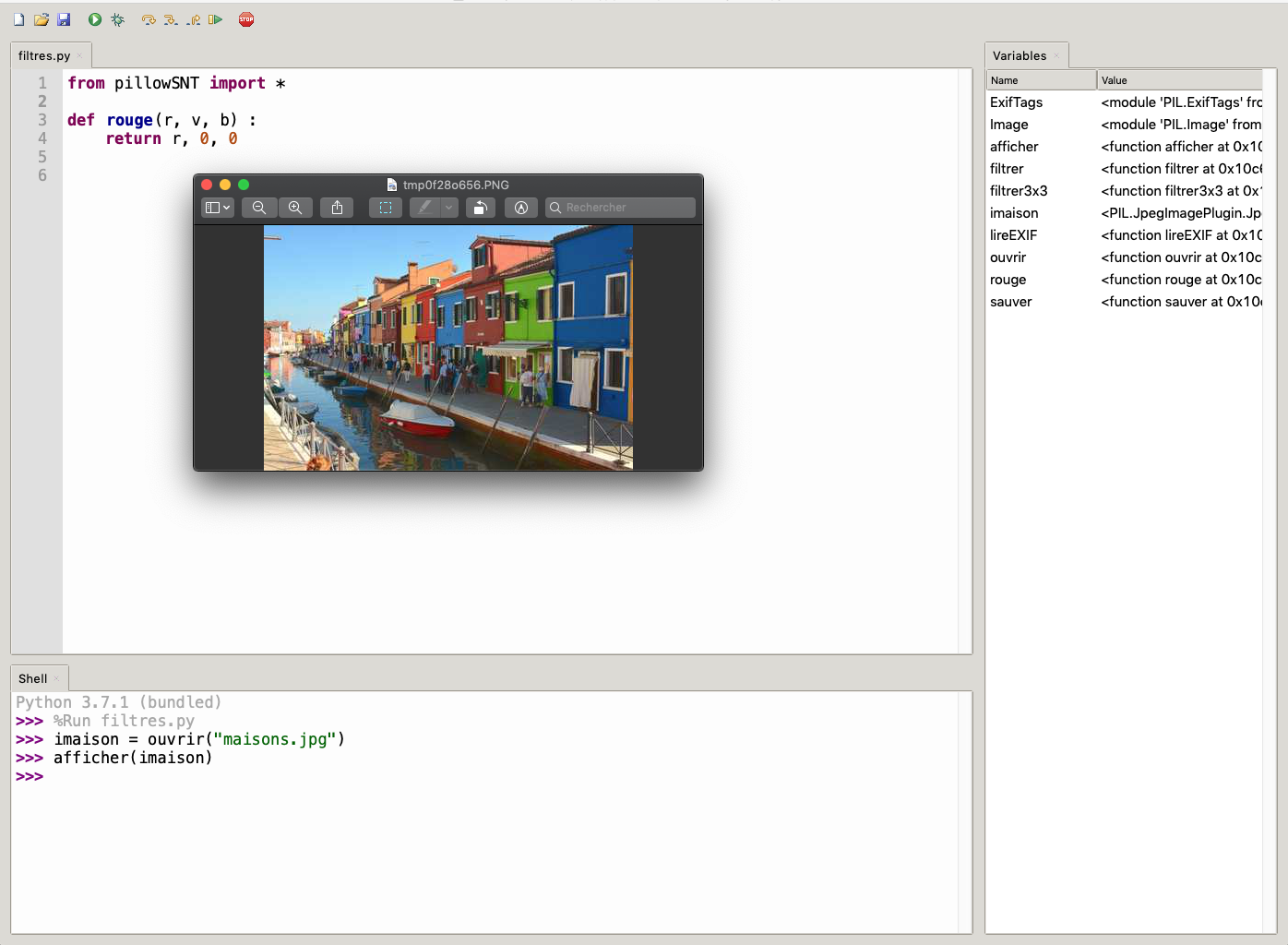Select the imaison variable row
The width and height of the screenshot is (1288, 945).
(1014, 213)
